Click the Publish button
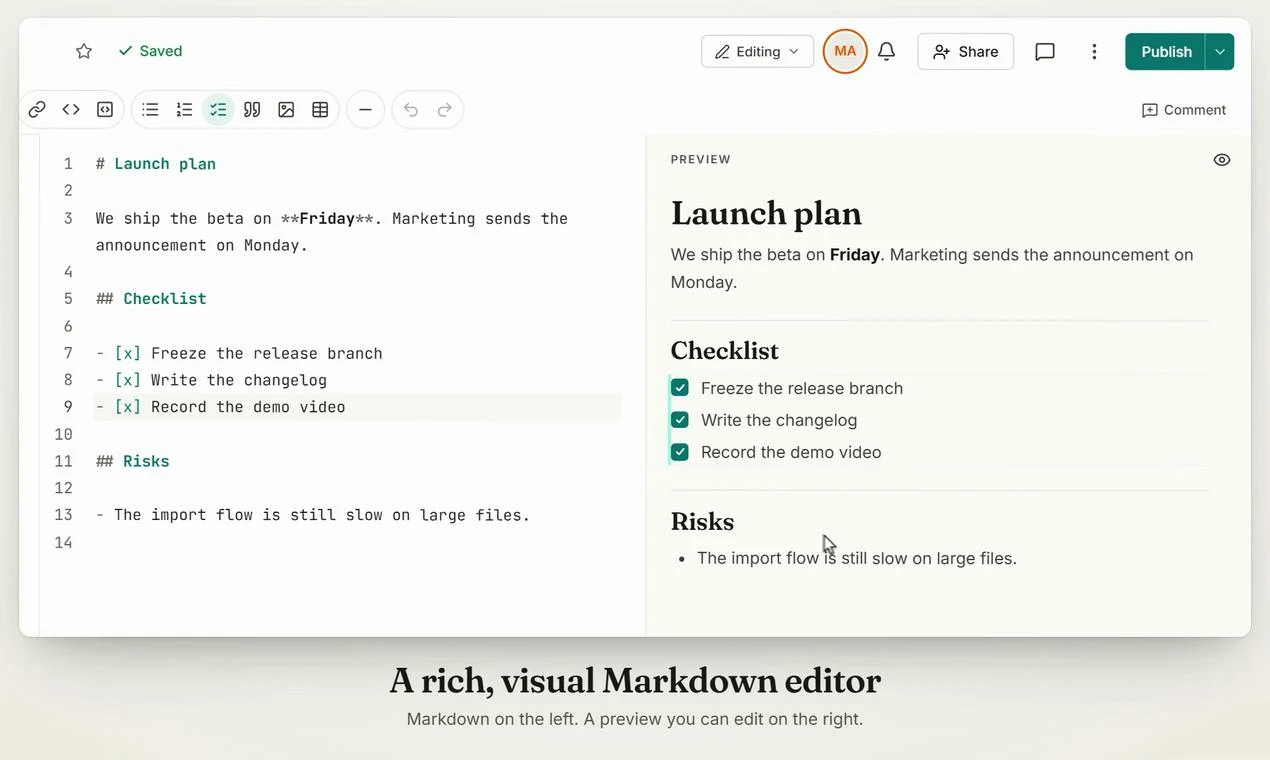Image resolution: width=1270 pixels, height=760 pixels. [x=1166, y=52]
